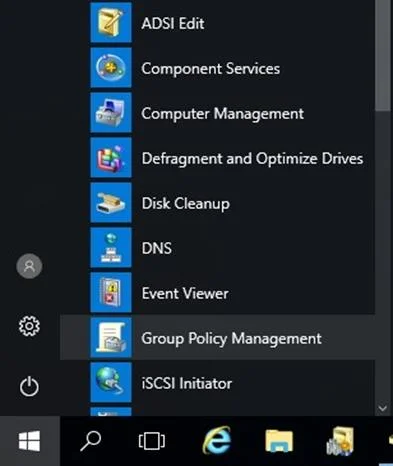This screenshot has width=393, height=466.
Task: Click the Defragment and Optimize Drives icon
Action: point(111,158)
